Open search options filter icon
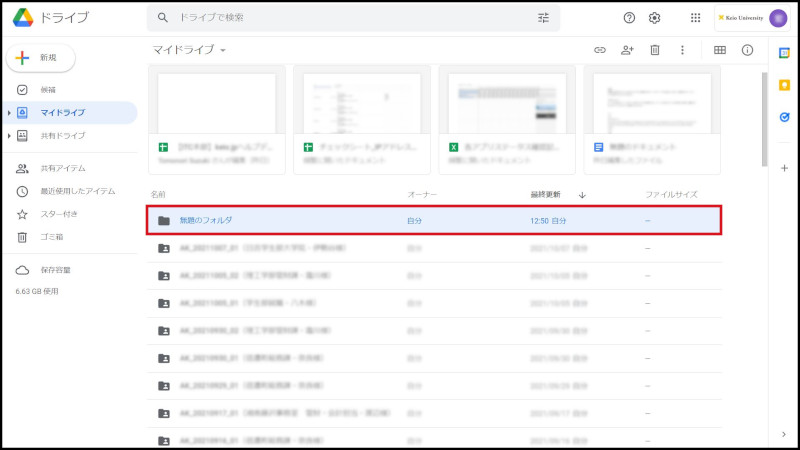 coord(543,18)
